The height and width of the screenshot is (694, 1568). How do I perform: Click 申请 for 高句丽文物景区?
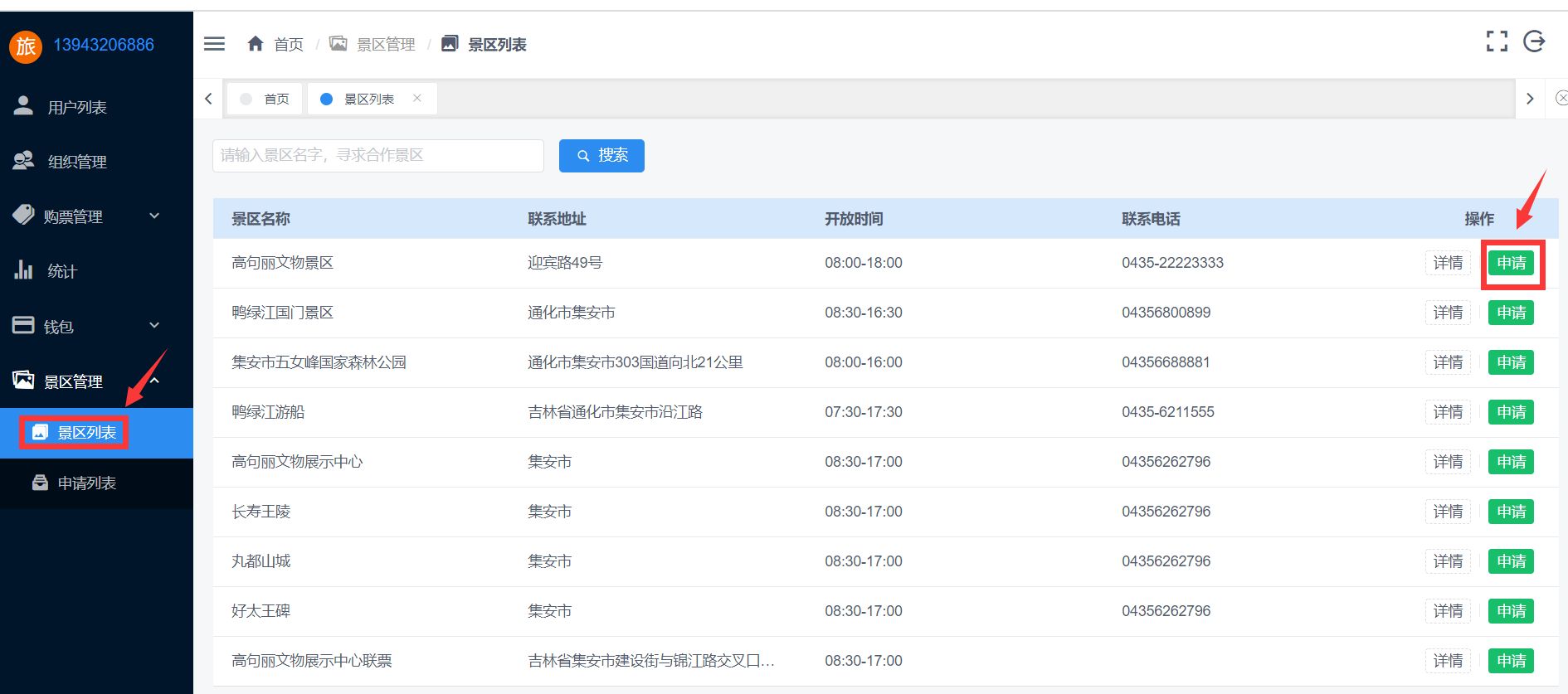tap(1511, 263)
